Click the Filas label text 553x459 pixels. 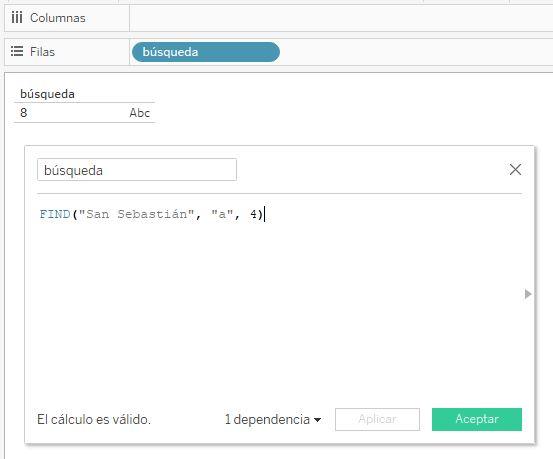point(42,52)
